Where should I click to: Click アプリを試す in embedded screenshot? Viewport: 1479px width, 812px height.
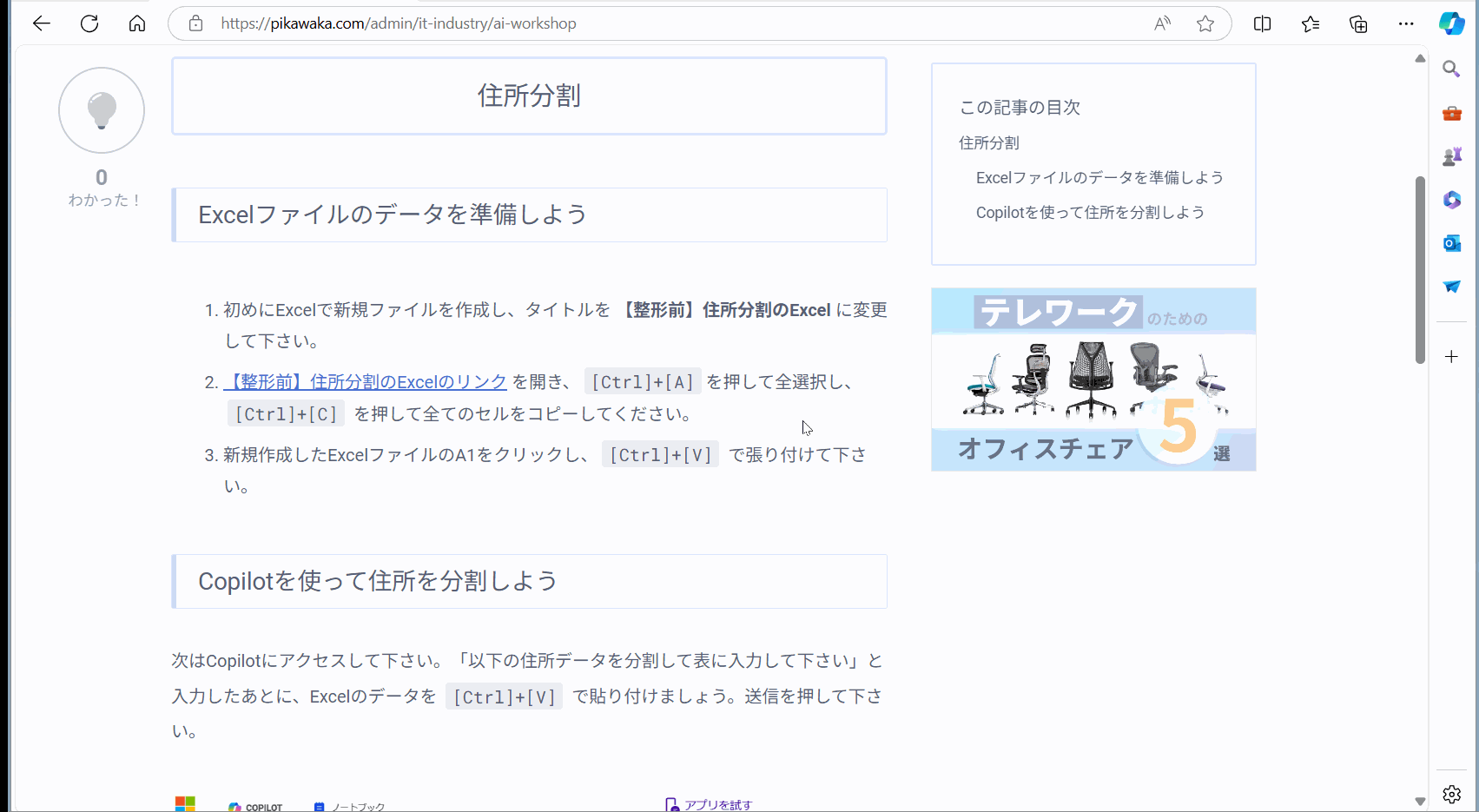coord(710,805)
